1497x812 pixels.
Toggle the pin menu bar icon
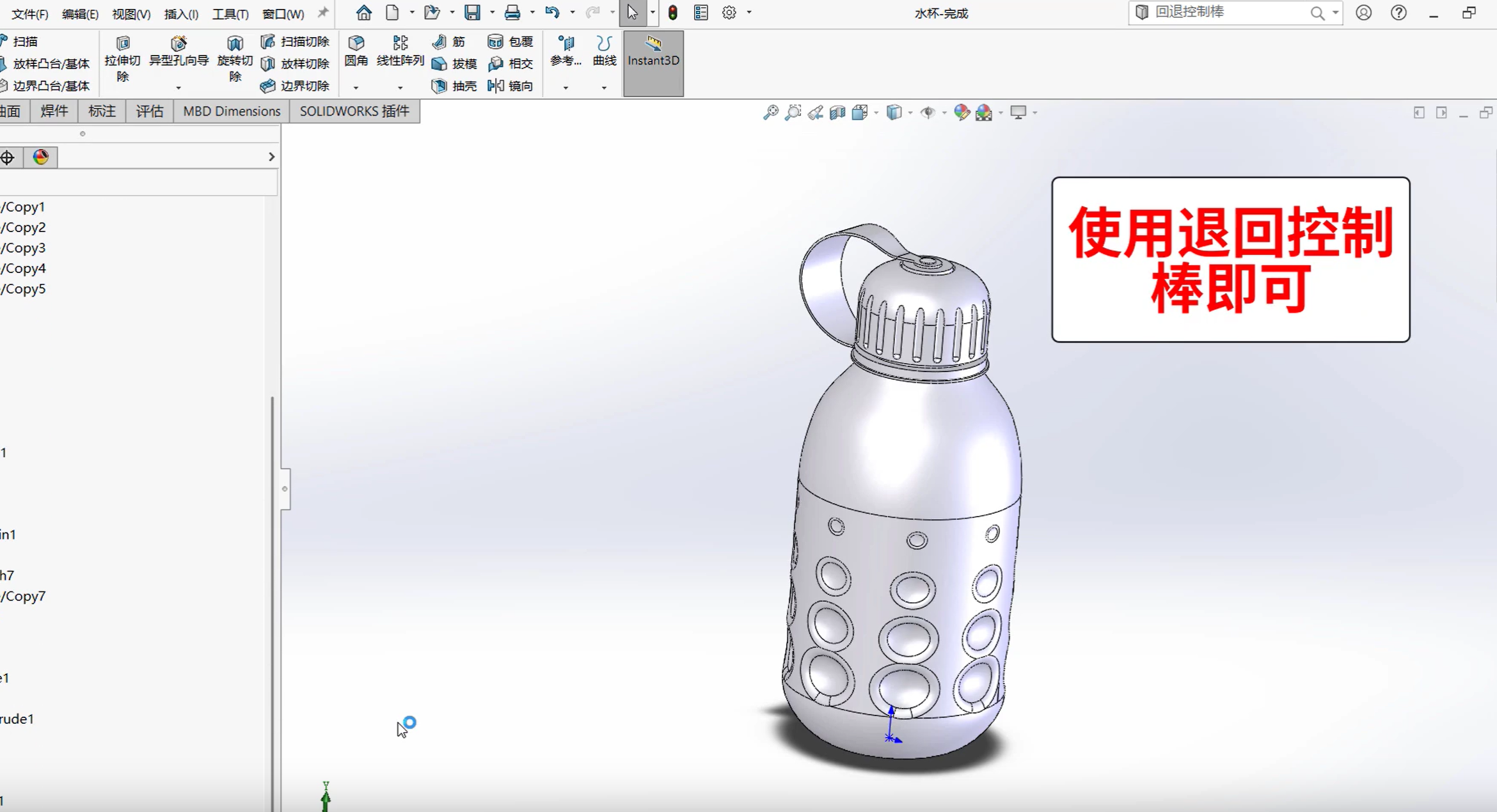[323, 13]
